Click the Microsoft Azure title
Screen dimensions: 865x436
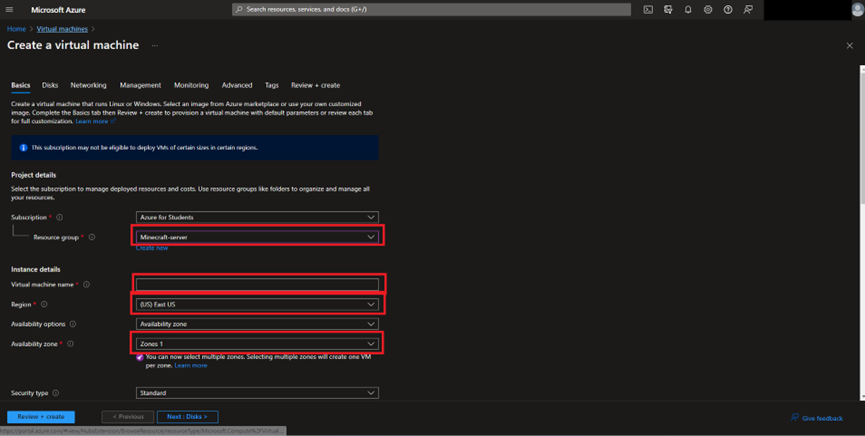point(58,10)
